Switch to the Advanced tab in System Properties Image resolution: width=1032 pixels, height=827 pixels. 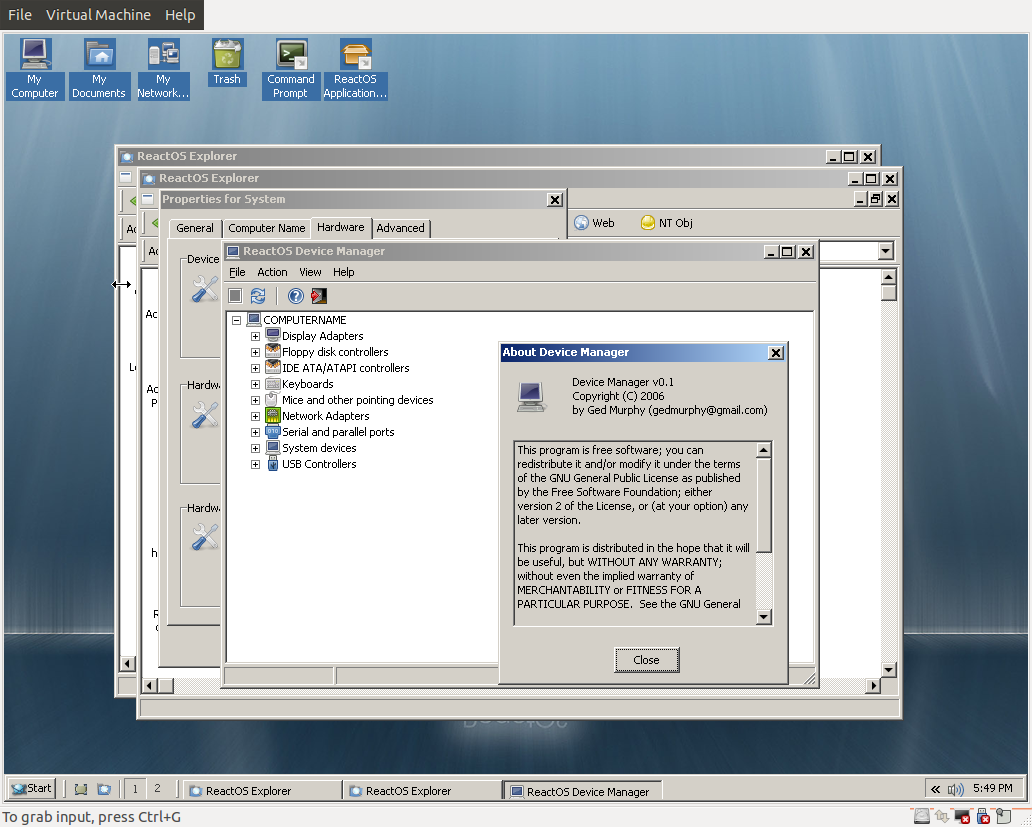click(x=400, y=227)
